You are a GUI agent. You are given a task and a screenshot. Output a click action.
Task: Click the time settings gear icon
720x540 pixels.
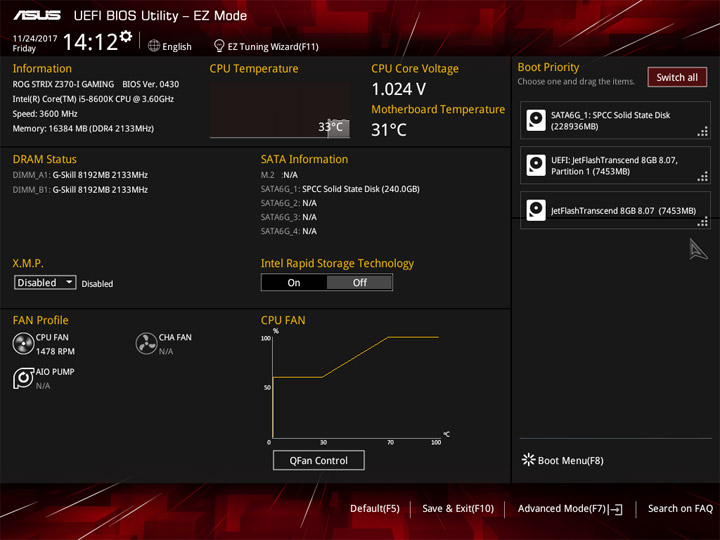pyautogui.click(x=125, y=36)
